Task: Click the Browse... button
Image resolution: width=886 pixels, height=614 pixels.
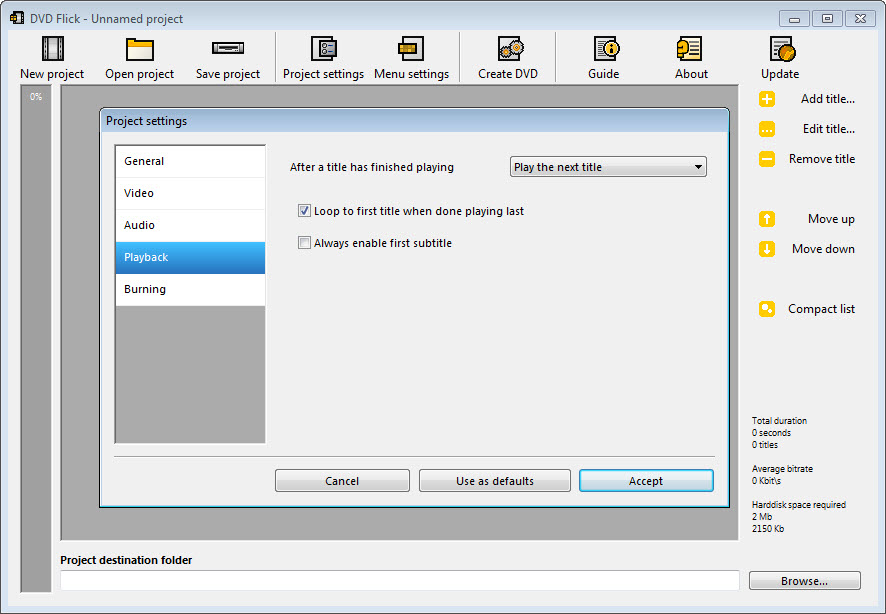Action: point(805,581)
